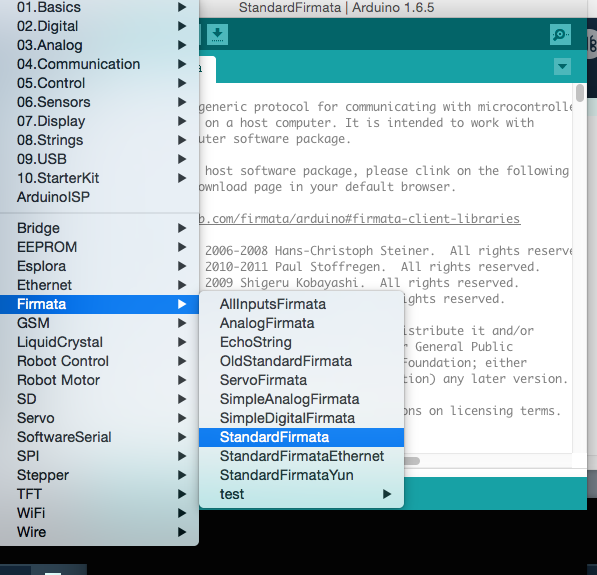
Task: Open the 02.Digital examples submenu
Action: (x=99, y=26)
